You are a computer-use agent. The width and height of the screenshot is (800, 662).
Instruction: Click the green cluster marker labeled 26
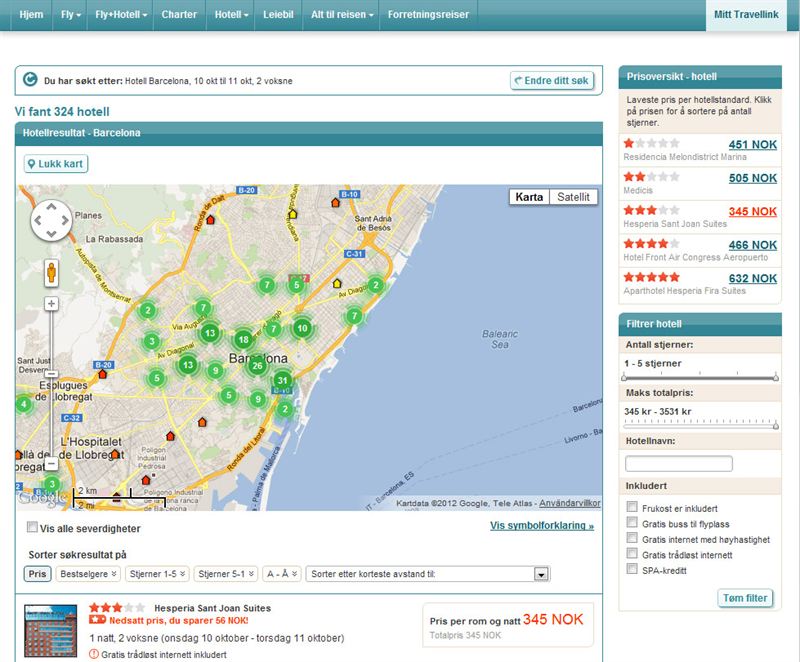257,366
